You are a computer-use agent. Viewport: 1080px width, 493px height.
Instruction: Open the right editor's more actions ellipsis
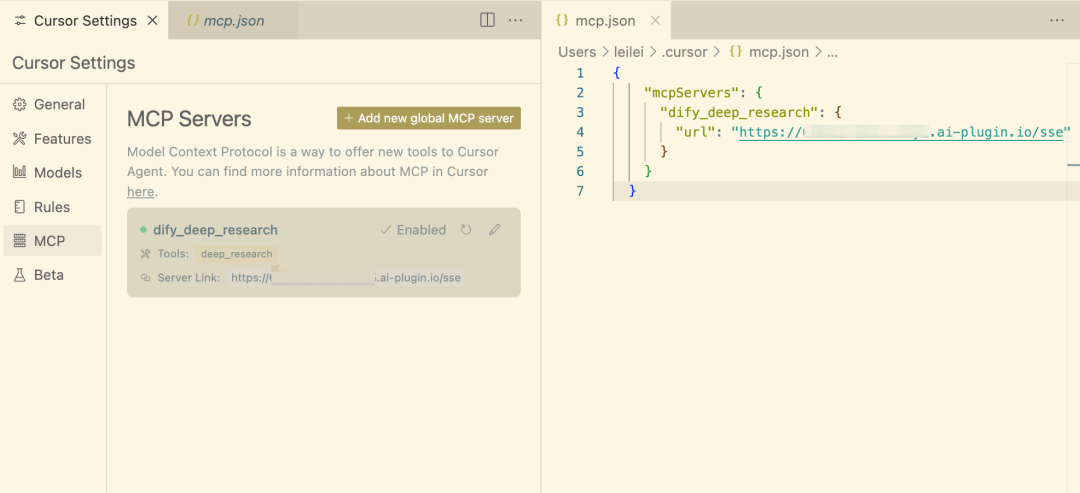pos(1057,20)
